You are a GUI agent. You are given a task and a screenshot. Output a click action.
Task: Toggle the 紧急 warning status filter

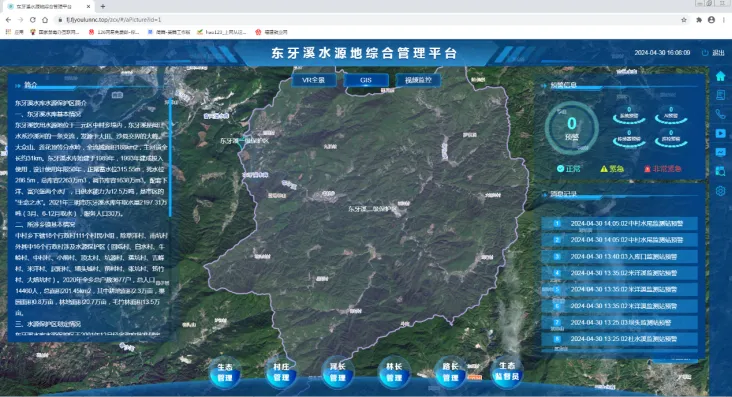(612, 169)
